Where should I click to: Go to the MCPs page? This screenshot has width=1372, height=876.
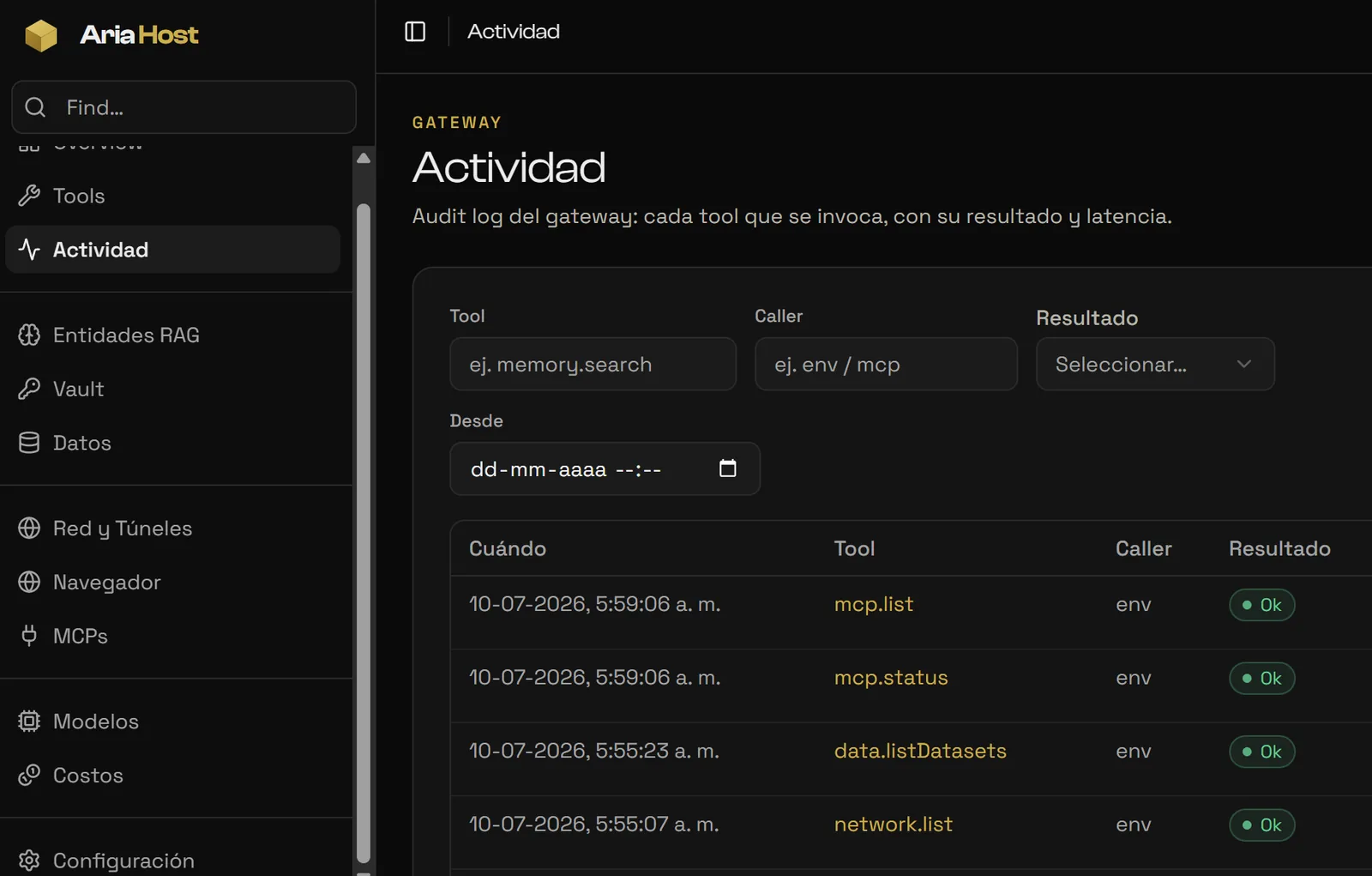(x=173, y=636)
